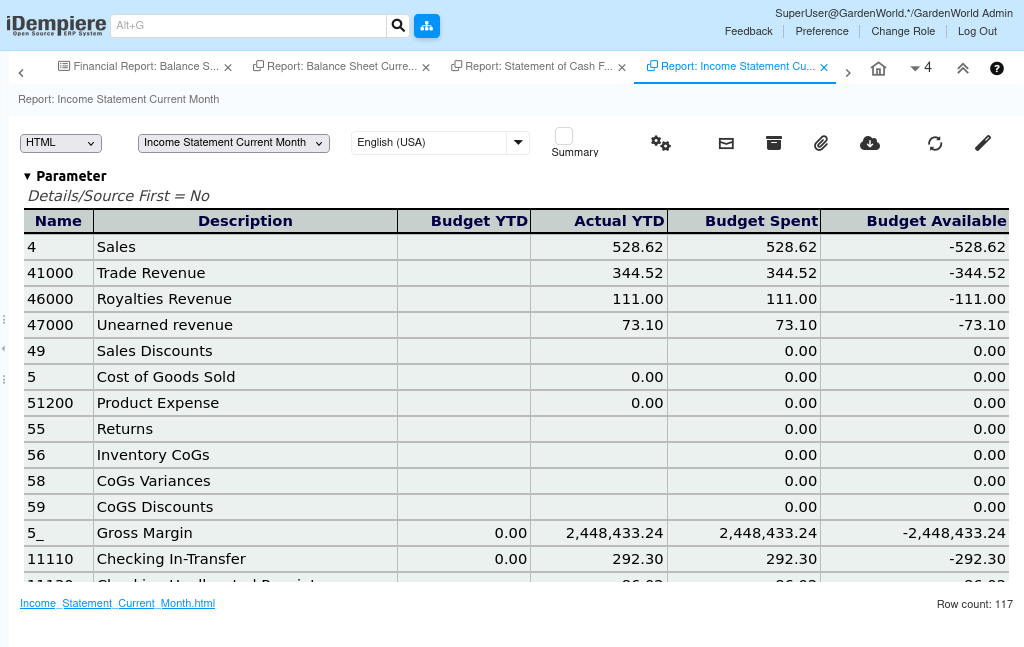Click the search magnifier icon
The height and width of the screenshot is (647, 1024).
pos(398,25)
